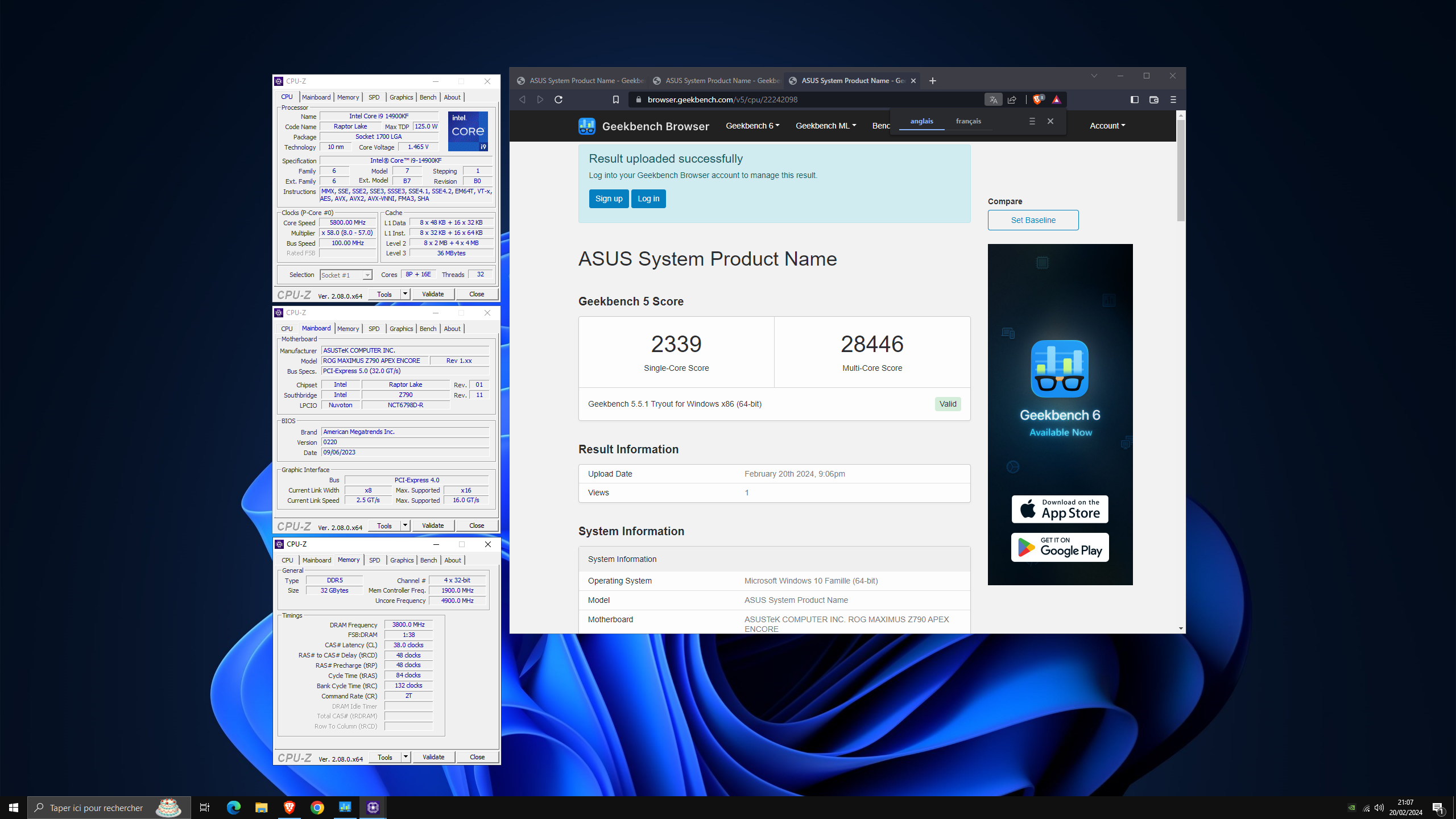The image size is (1456, 819).
Task: Click the 2339 single-core score
Action: [x=676, y=344]
